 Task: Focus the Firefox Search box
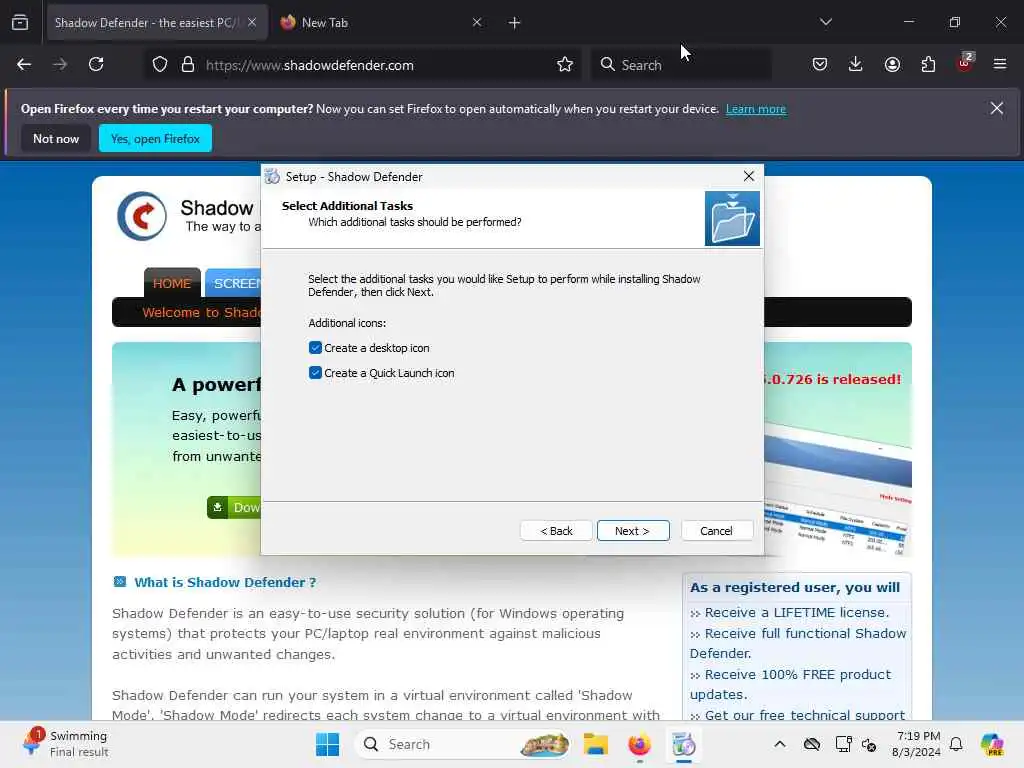point(681,65)
